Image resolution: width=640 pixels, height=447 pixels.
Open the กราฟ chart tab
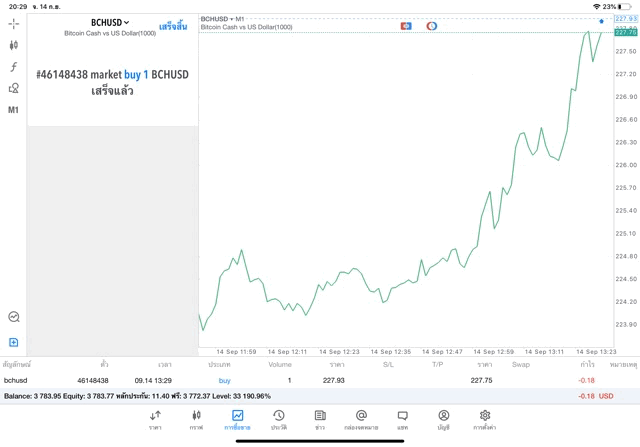(196, 420)
